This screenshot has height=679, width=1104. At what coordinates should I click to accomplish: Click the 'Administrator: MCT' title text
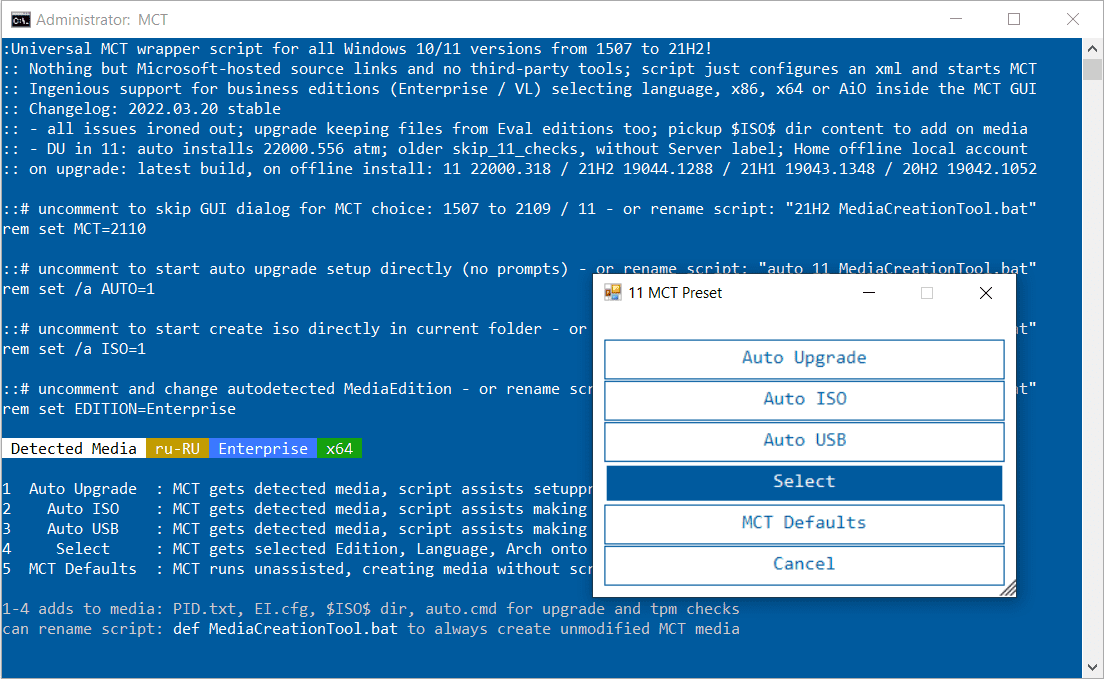102,20
